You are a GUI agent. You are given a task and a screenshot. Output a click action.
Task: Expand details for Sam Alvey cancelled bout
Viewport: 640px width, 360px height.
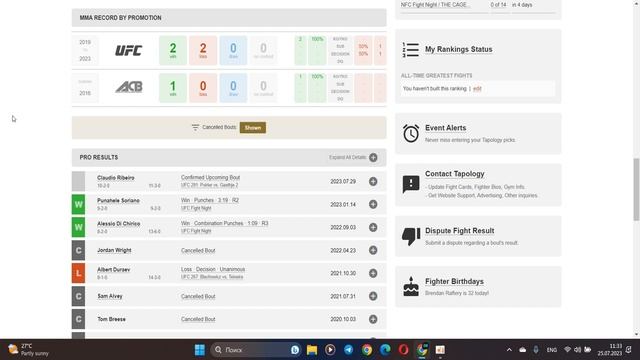coord(373,296)
